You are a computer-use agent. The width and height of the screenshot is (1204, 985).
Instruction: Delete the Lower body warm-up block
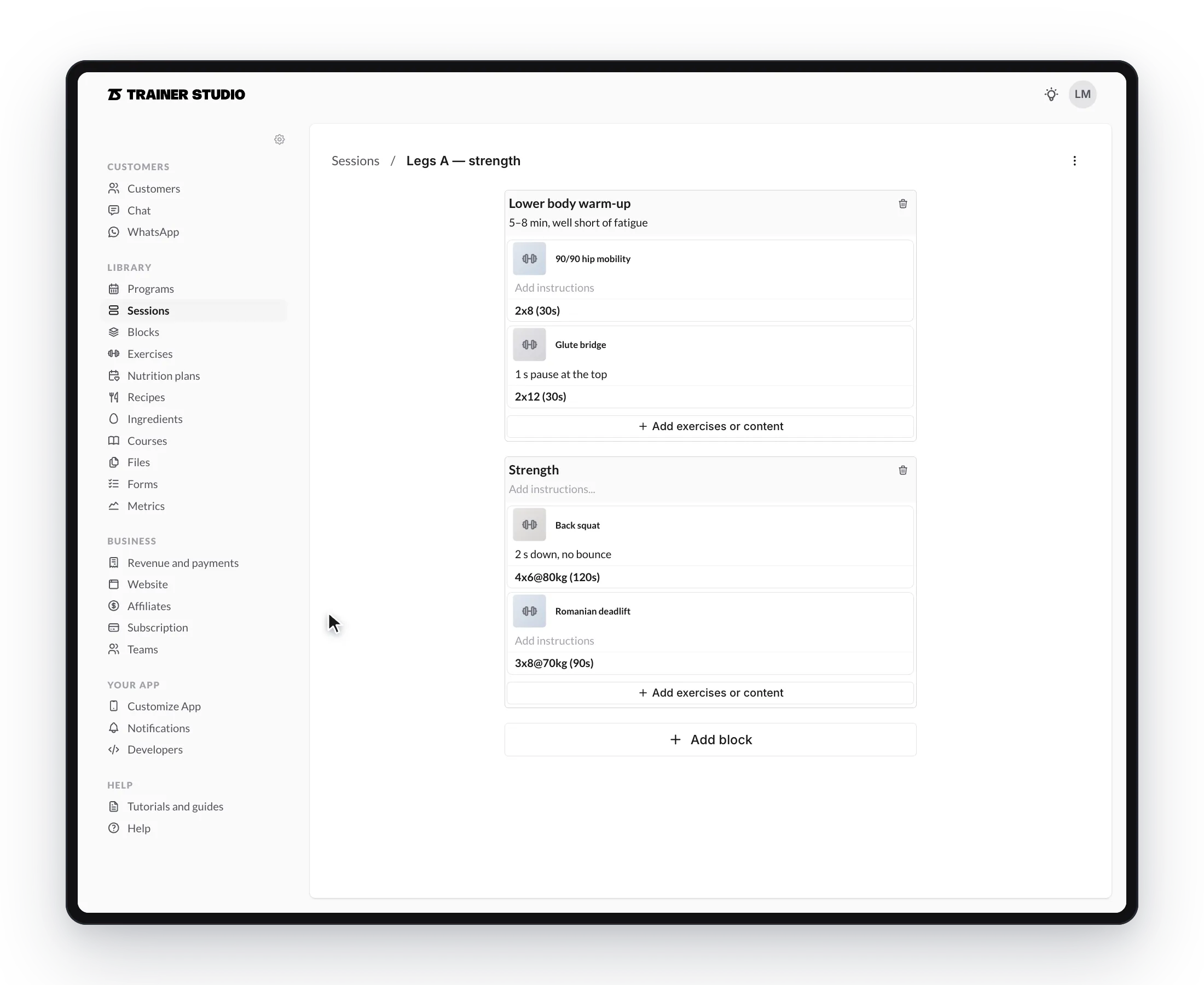click(x=902, y=204)
